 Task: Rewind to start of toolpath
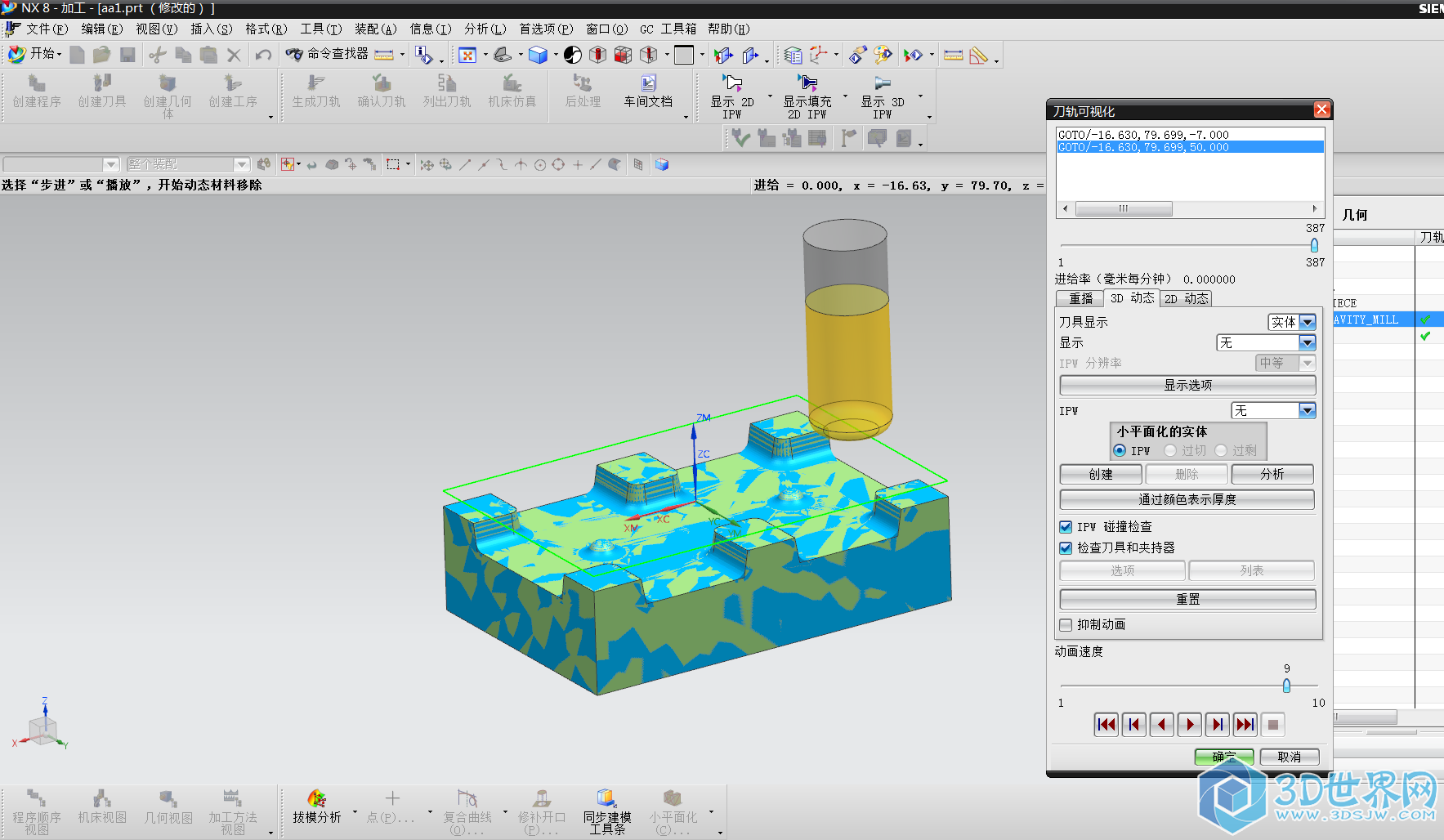pyautogui.click(x=1106, y=725)
